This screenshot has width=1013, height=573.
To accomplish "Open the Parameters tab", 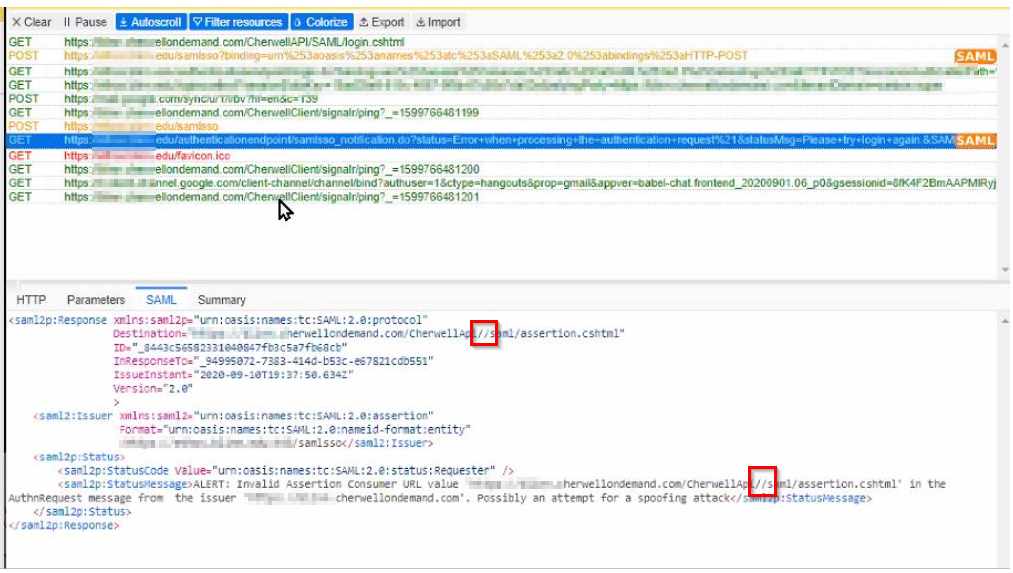I will (96, 300).
